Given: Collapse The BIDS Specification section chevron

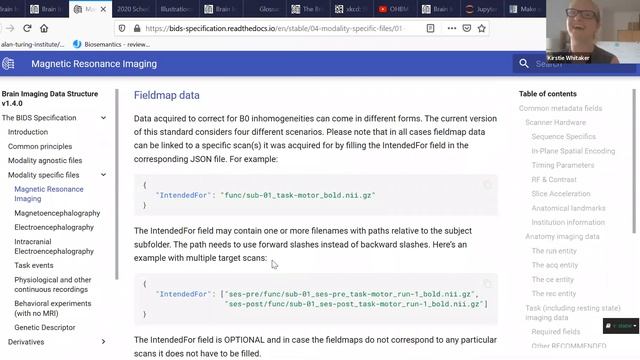Looking at the screenshot, I should [104, 118].
